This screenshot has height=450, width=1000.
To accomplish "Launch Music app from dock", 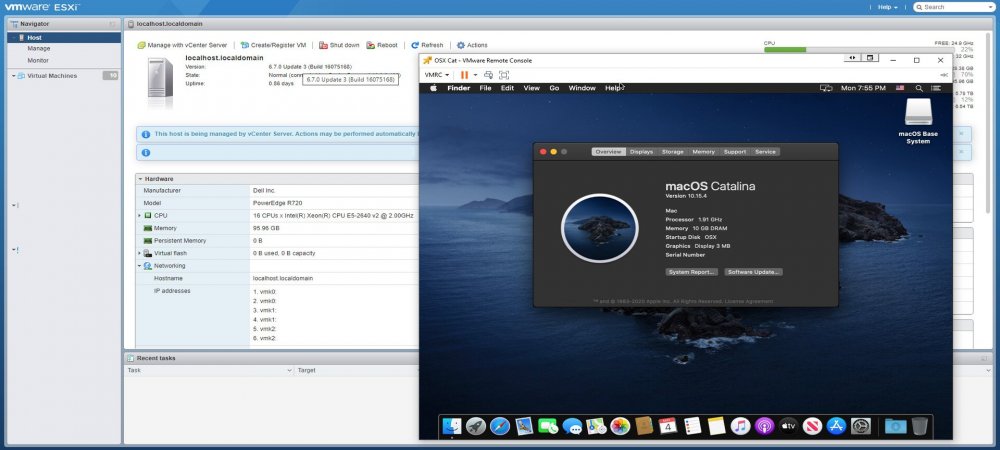I will pyautogui.click(x=740, y=426).
